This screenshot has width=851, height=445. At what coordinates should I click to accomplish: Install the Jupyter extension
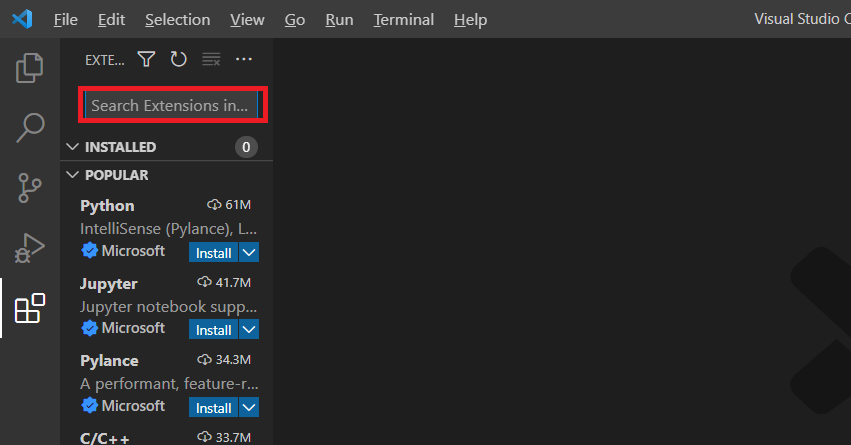213,329
